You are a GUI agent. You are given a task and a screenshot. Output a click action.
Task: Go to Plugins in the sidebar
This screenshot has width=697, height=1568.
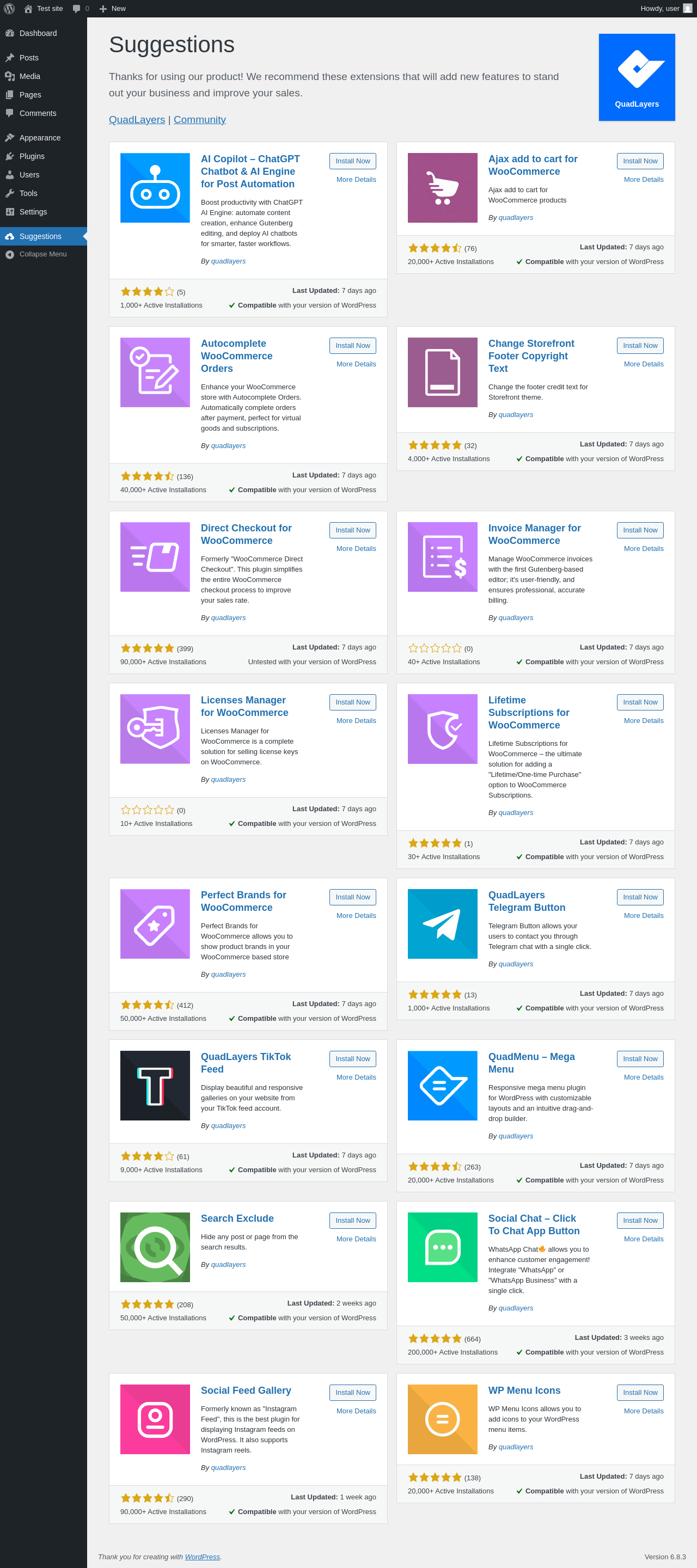pyautogui.click(x=32, y=156)
